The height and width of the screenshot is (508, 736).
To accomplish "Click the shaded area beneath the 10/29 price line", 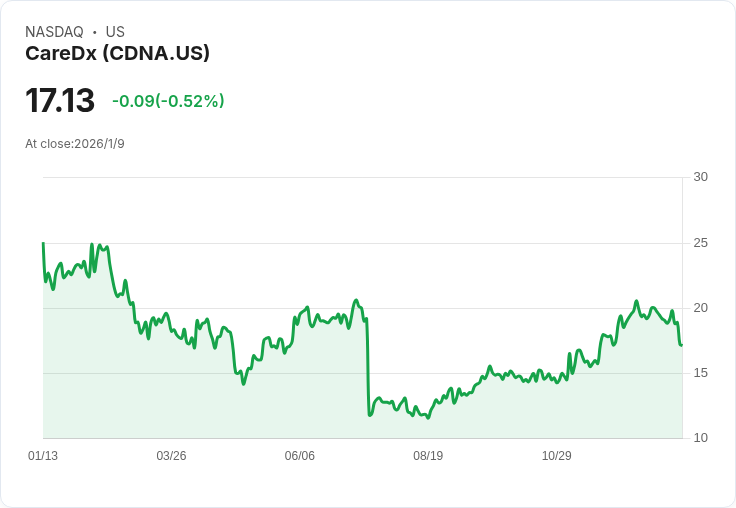I will pos(556,410).
